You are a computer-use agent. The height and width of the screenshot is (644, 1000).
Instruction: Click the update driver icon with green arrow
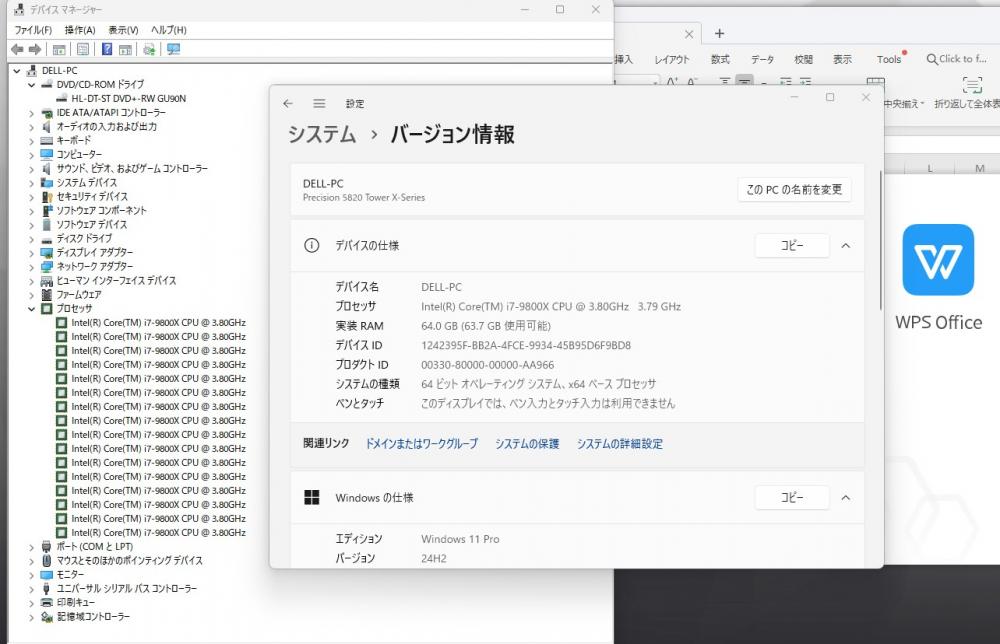(149, 49)
